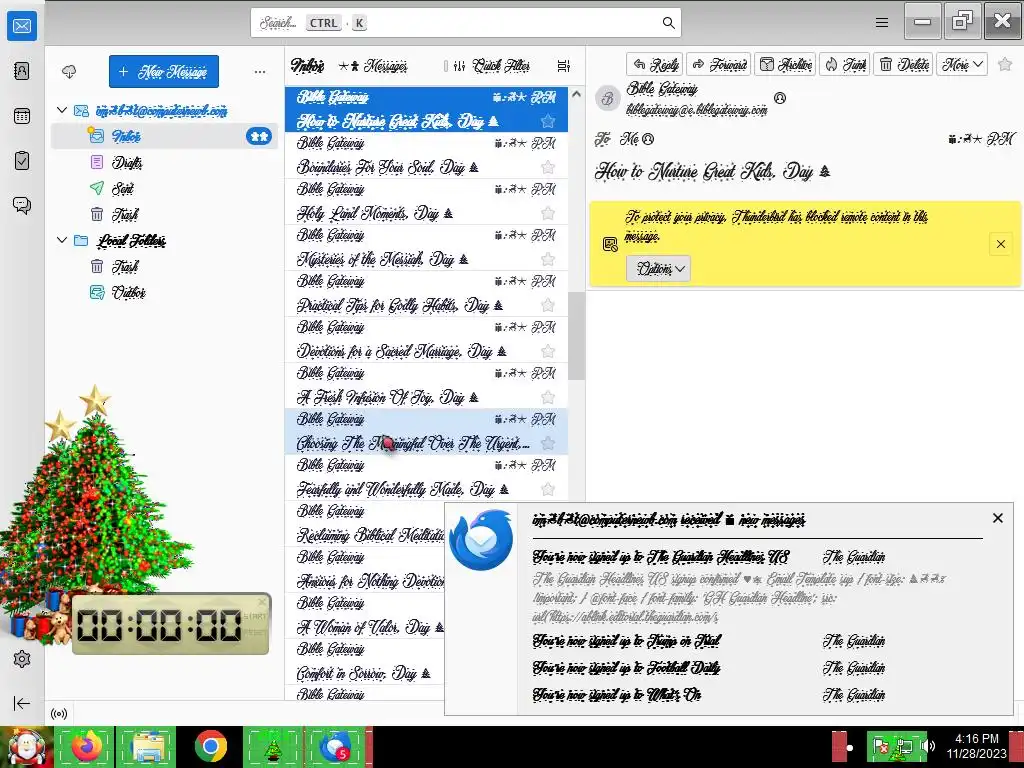1024x768 pixels.
Task: Close the new messages notification popup
Action: click(997, 518)
